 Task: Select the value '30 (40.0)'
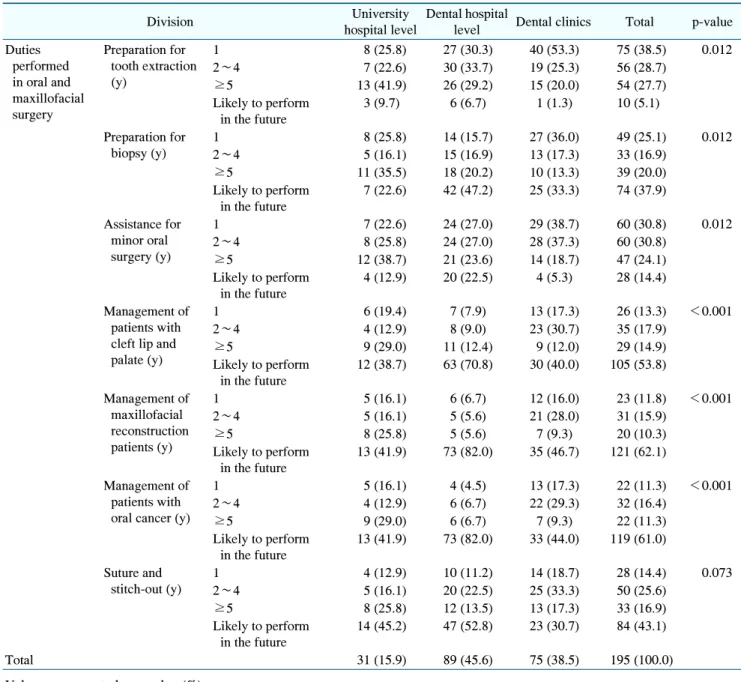pos(554,365)
